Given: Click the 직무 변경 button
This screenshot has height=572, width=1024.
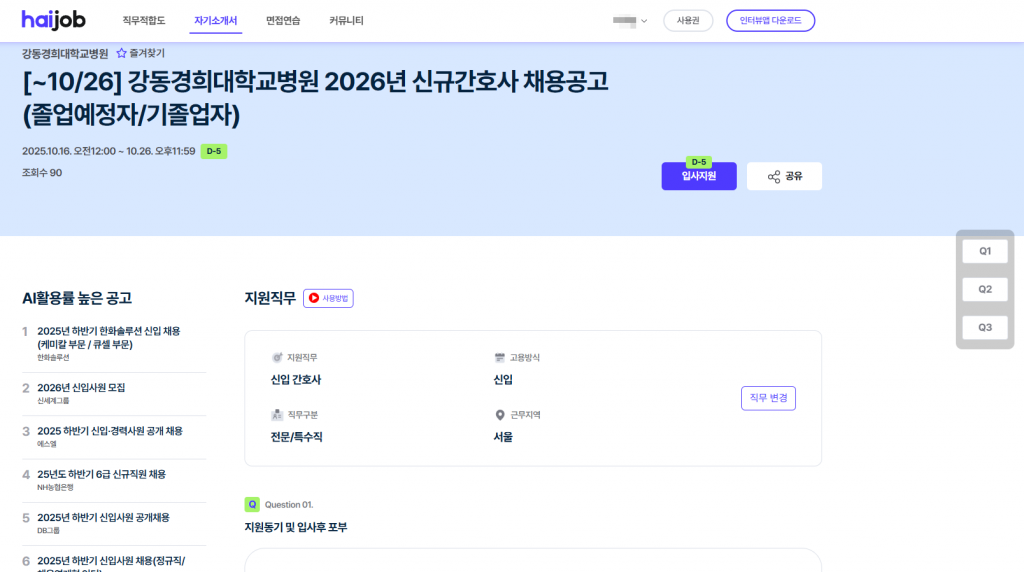Looking at the screenshot, I should (x=768, y=398).
